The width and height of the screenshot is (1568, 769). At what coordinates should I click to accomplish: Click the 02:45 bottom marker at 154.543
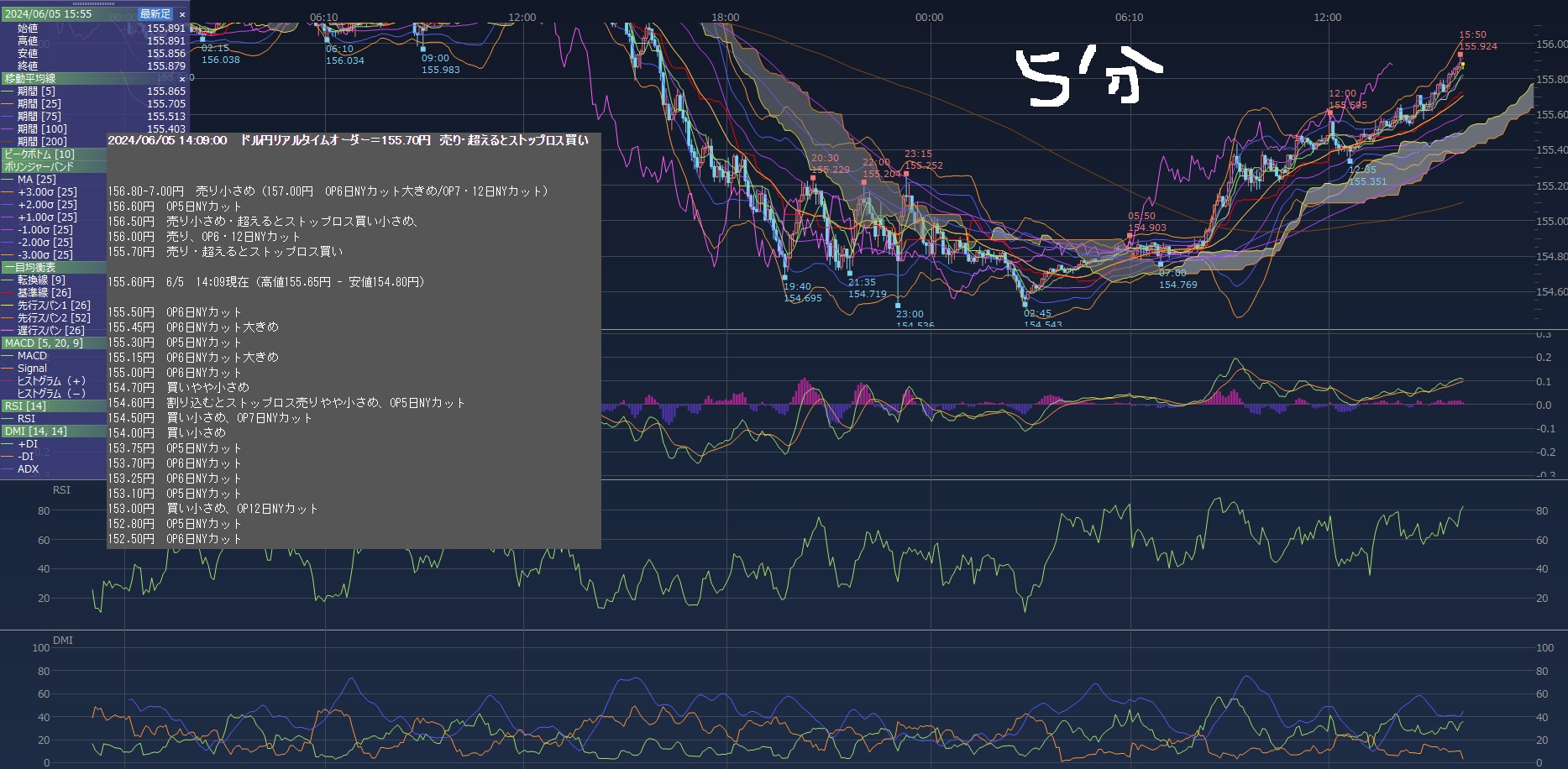click(x=1025, y=305)
